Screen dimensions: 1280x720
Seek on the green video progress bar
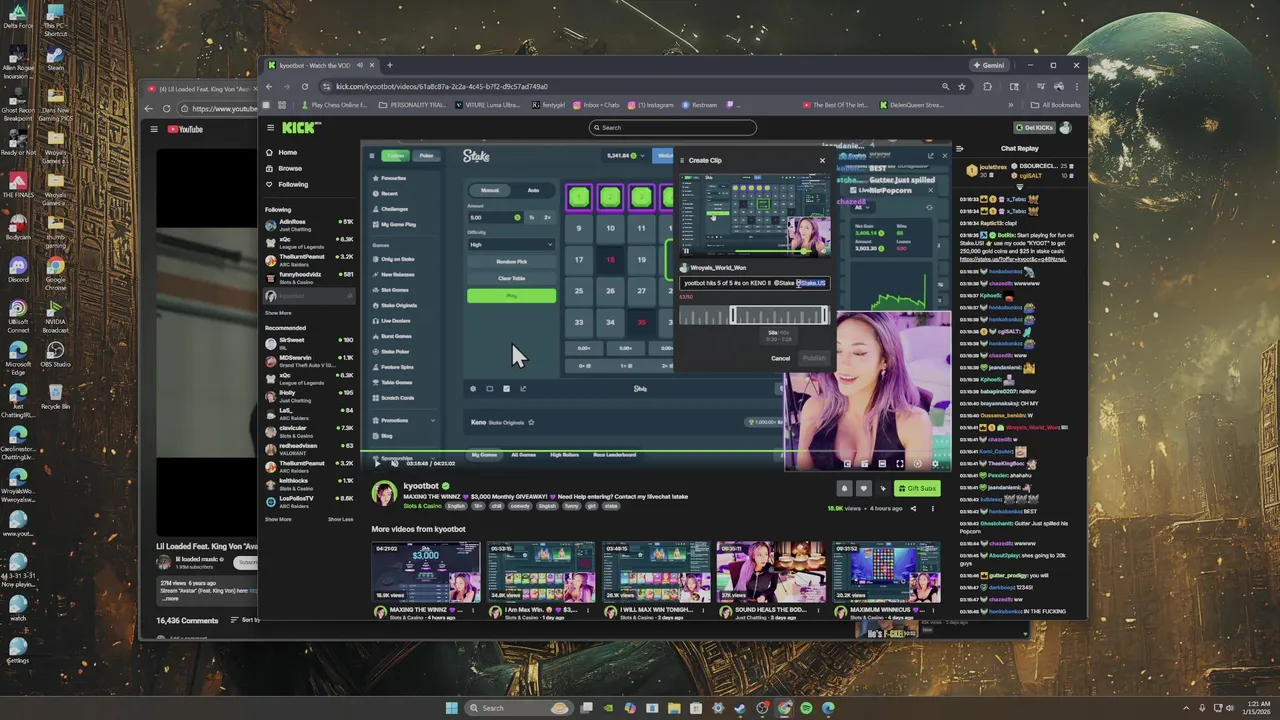click(x=655, y=452)
